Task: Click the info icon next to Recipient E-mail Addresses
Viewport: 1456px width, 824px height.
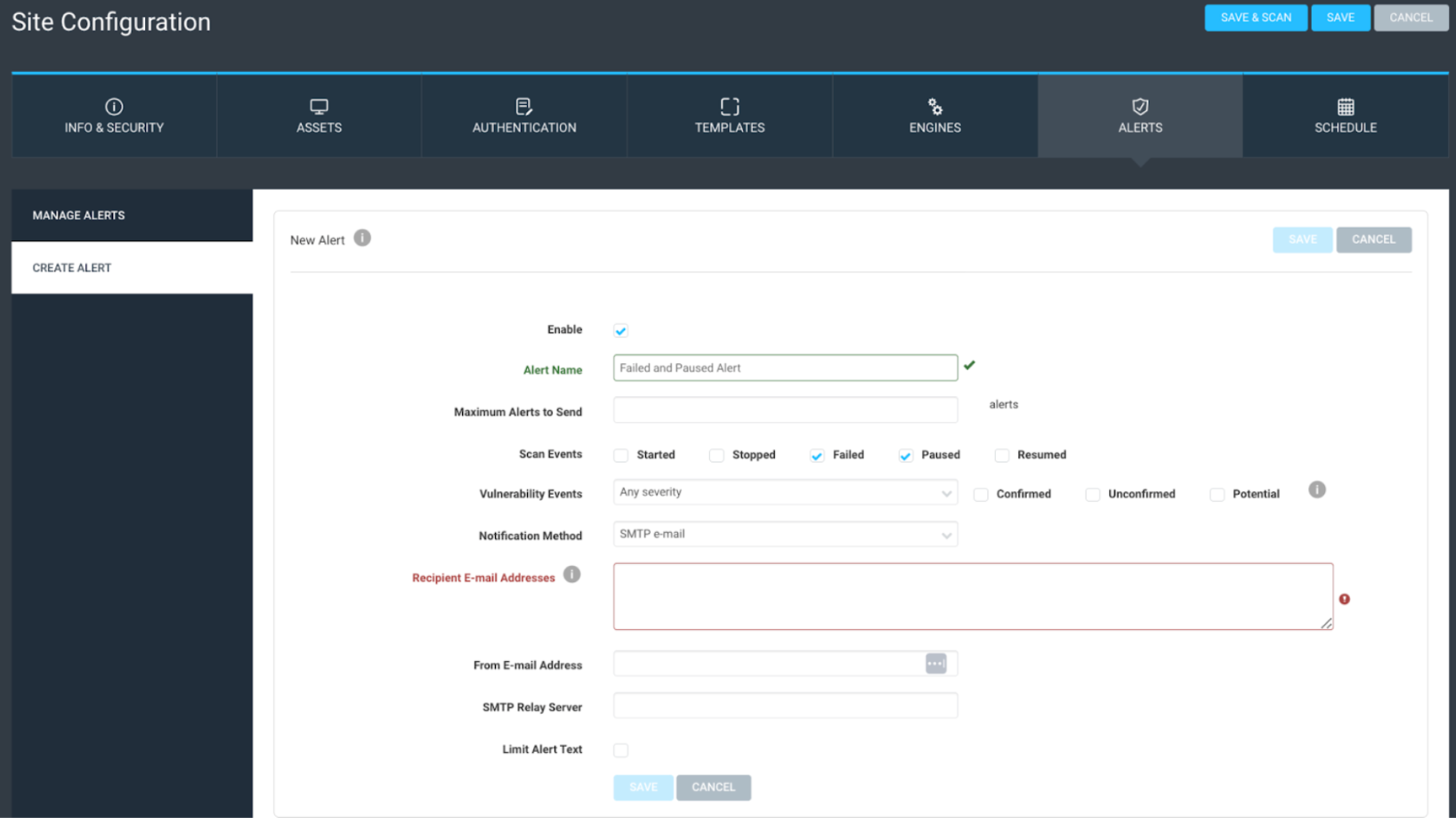Action: click(x=572, y=575)
